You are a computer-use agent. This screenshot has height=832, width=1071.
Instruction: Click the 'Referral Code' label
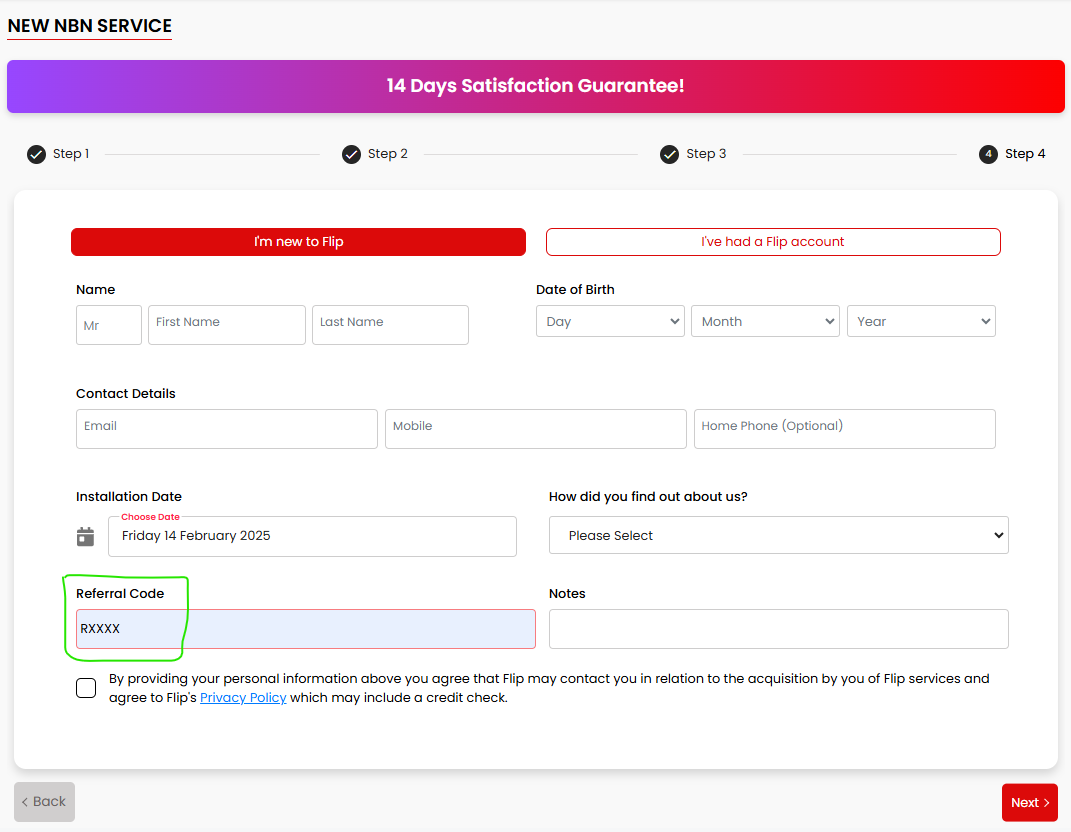[120, 594]
